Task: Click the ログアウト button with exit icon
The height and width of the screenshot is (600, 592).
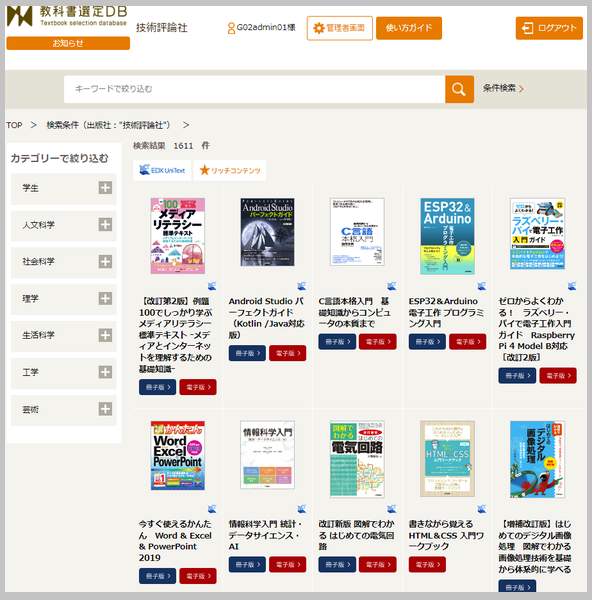Action: click(549, 28)
